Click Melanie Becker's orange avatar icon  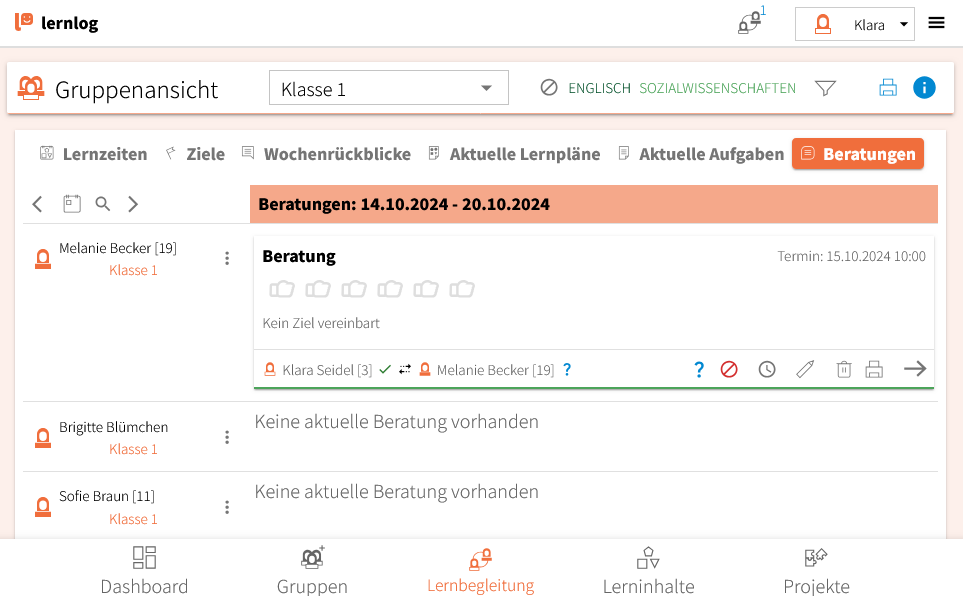click(x=43, y=259)
